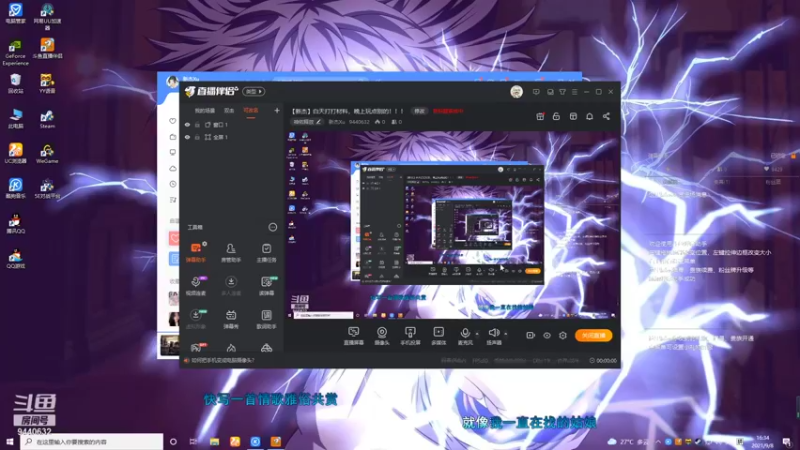Viewport: 800px width, 450px height.
Task: Click the greyed download tool beside 视频连麦
Action: pos(231,286)
